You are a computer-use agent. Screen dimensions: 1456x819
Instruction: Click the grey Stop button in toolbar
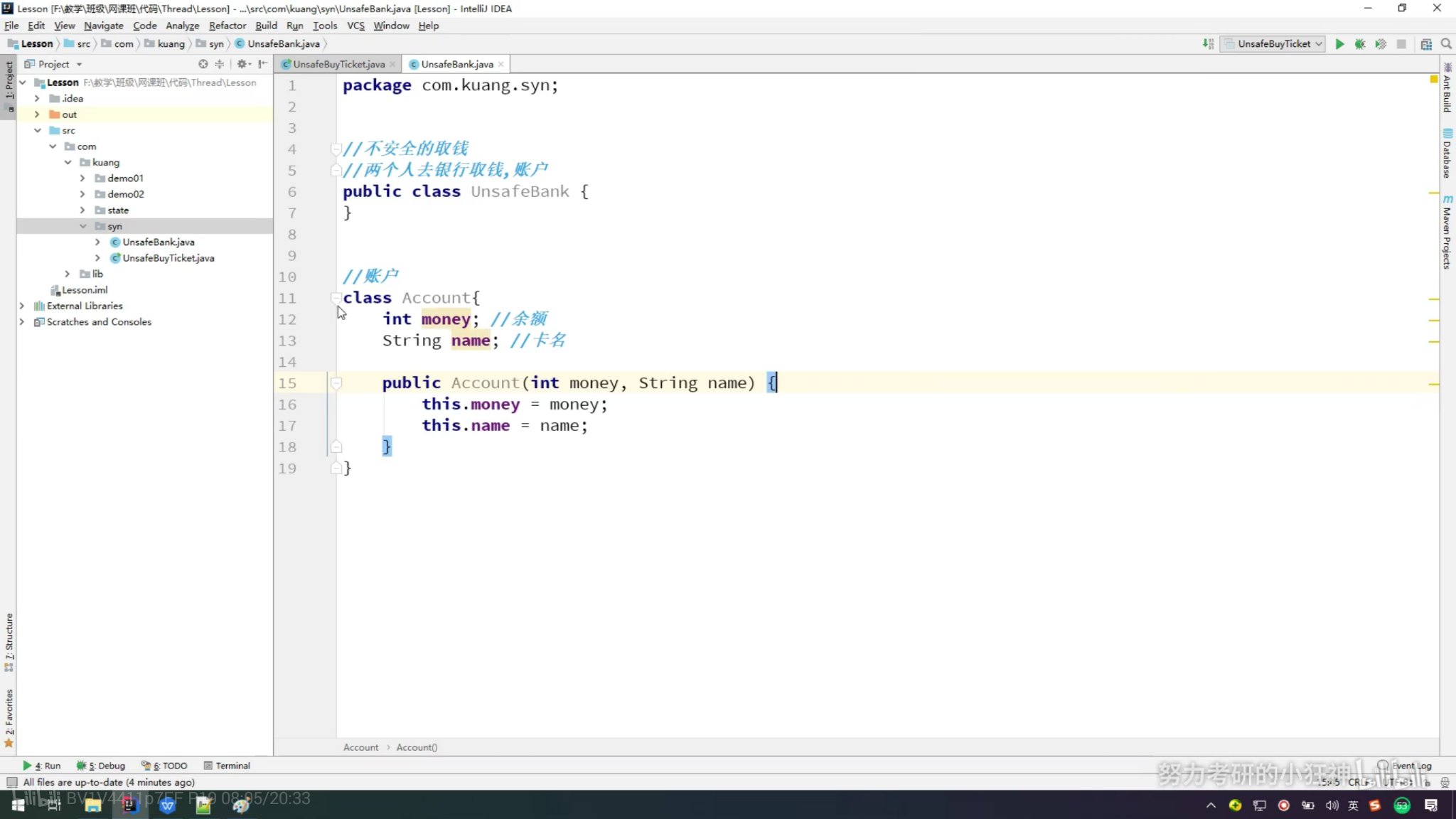click(x=1401, y=44)
